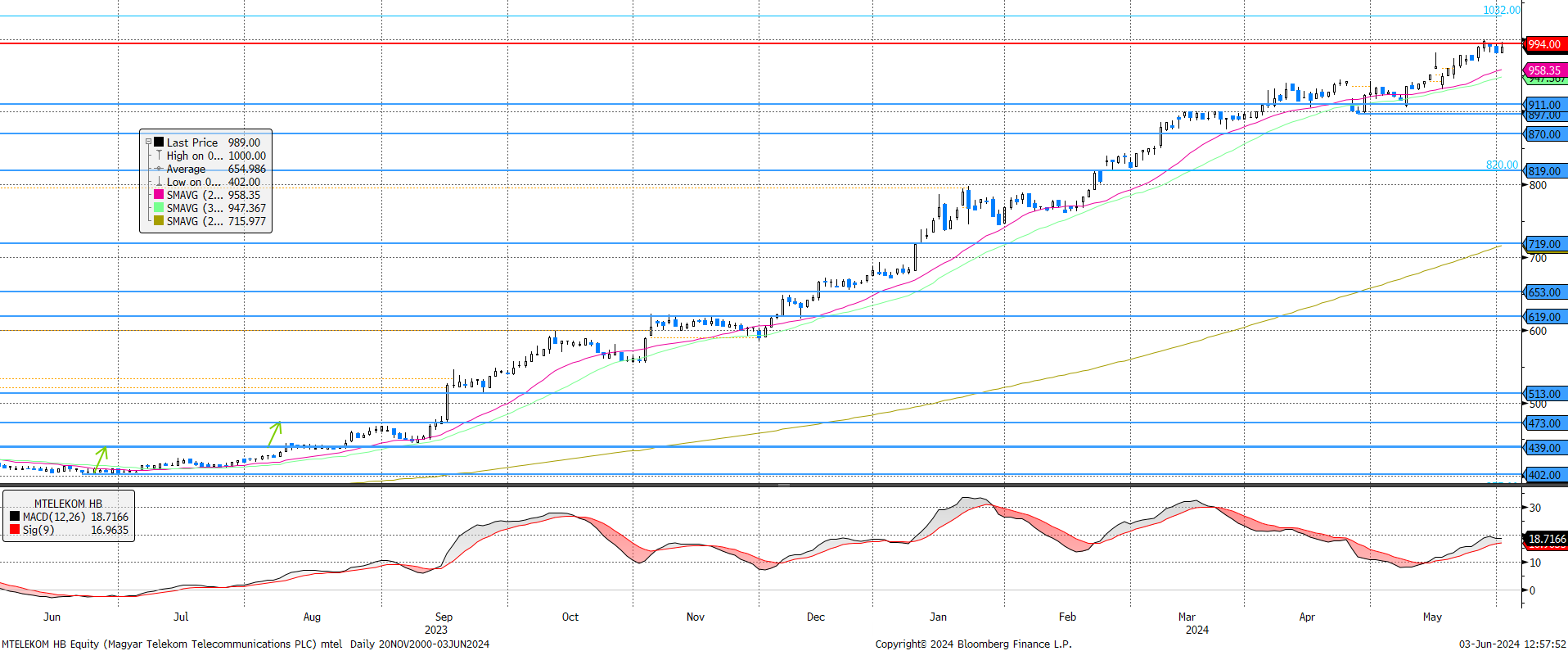Click the blue 653.00 level tag
This screenshot has width=1568, height=651.
pyautogui.click(x=1544, y=292)
